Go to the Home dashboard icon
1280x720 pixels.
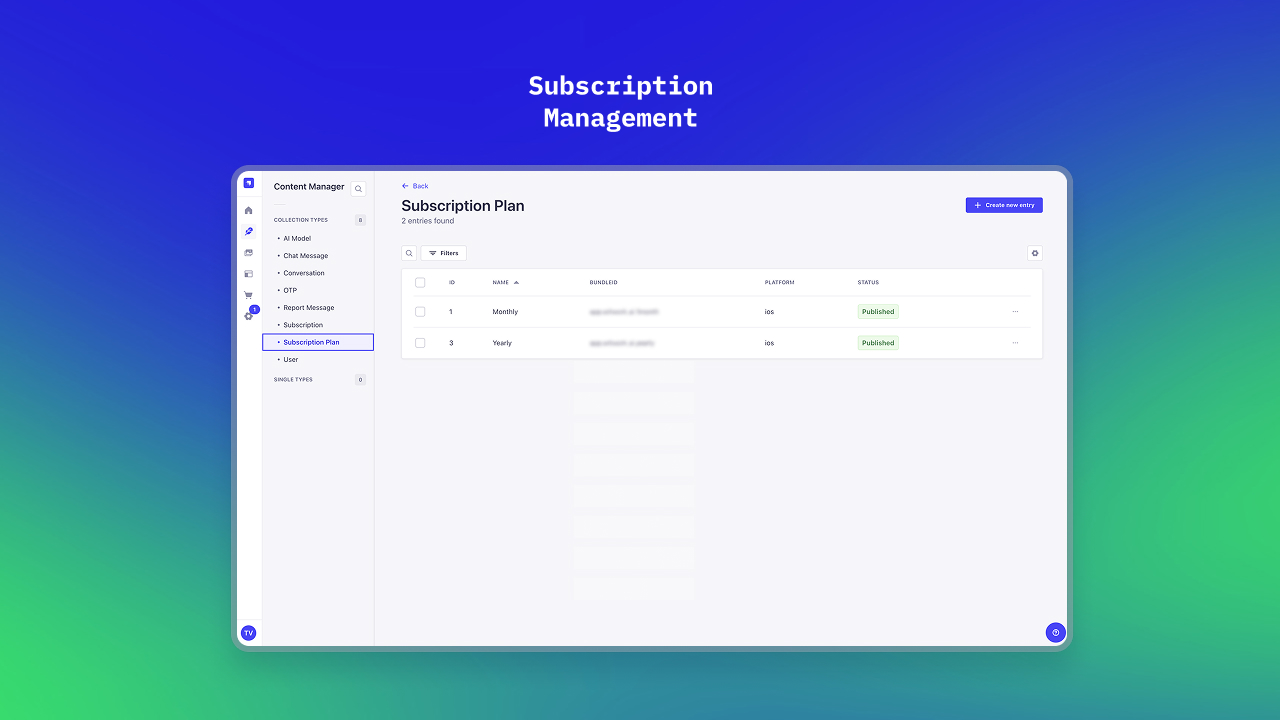tap(249, 210)
